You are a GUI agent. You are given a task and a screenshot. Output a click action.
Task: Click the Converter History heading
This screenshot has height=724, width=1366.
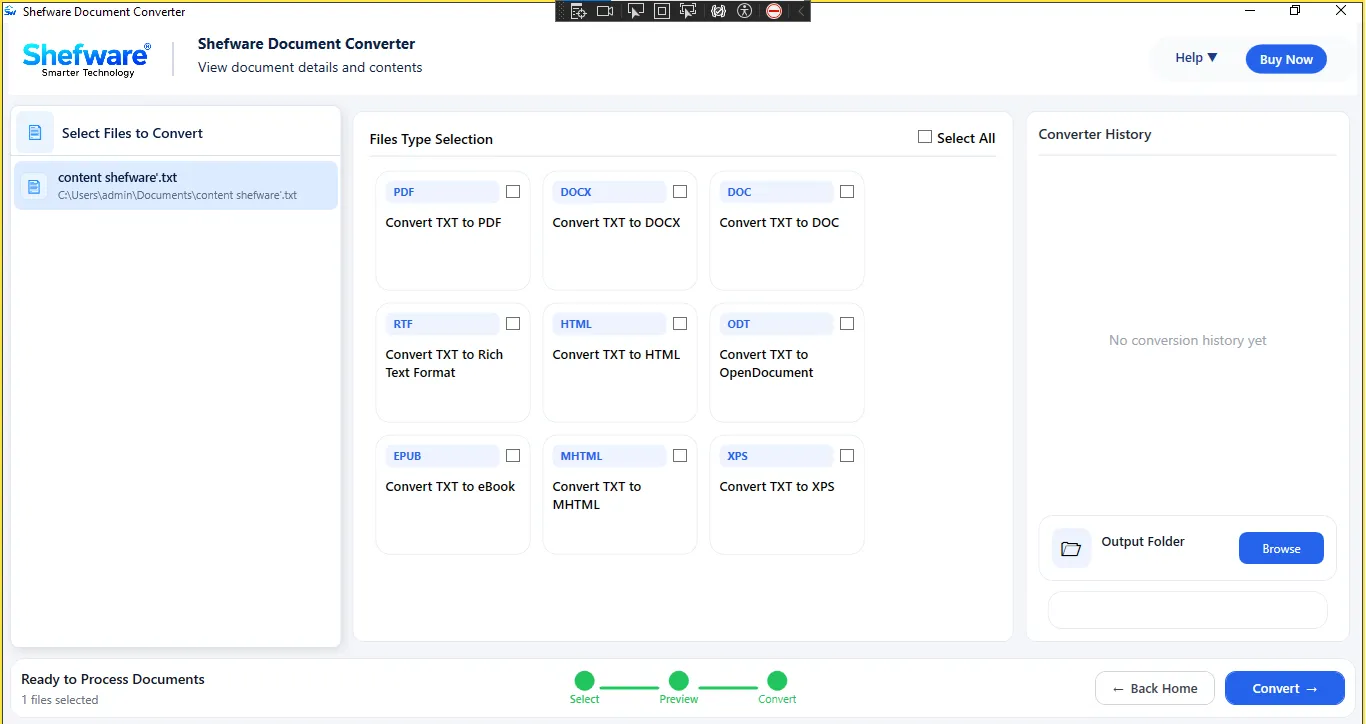point(1095,134)
